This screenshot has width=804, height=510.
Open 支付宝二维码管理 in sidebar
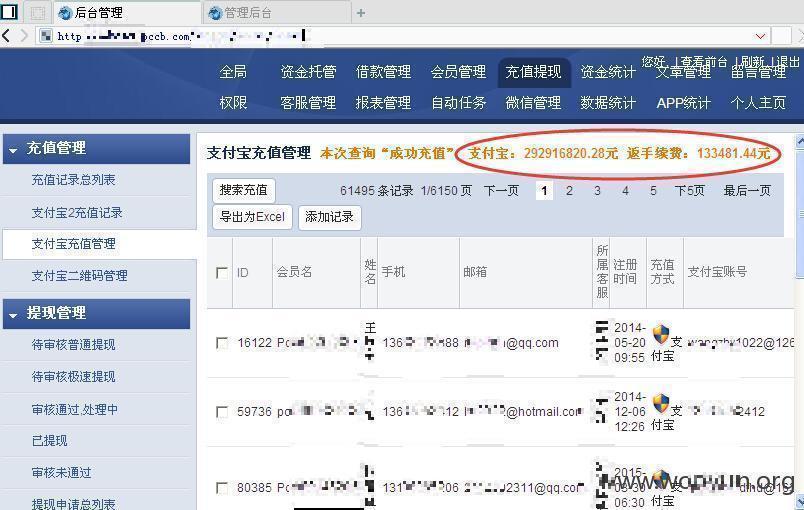79,276
